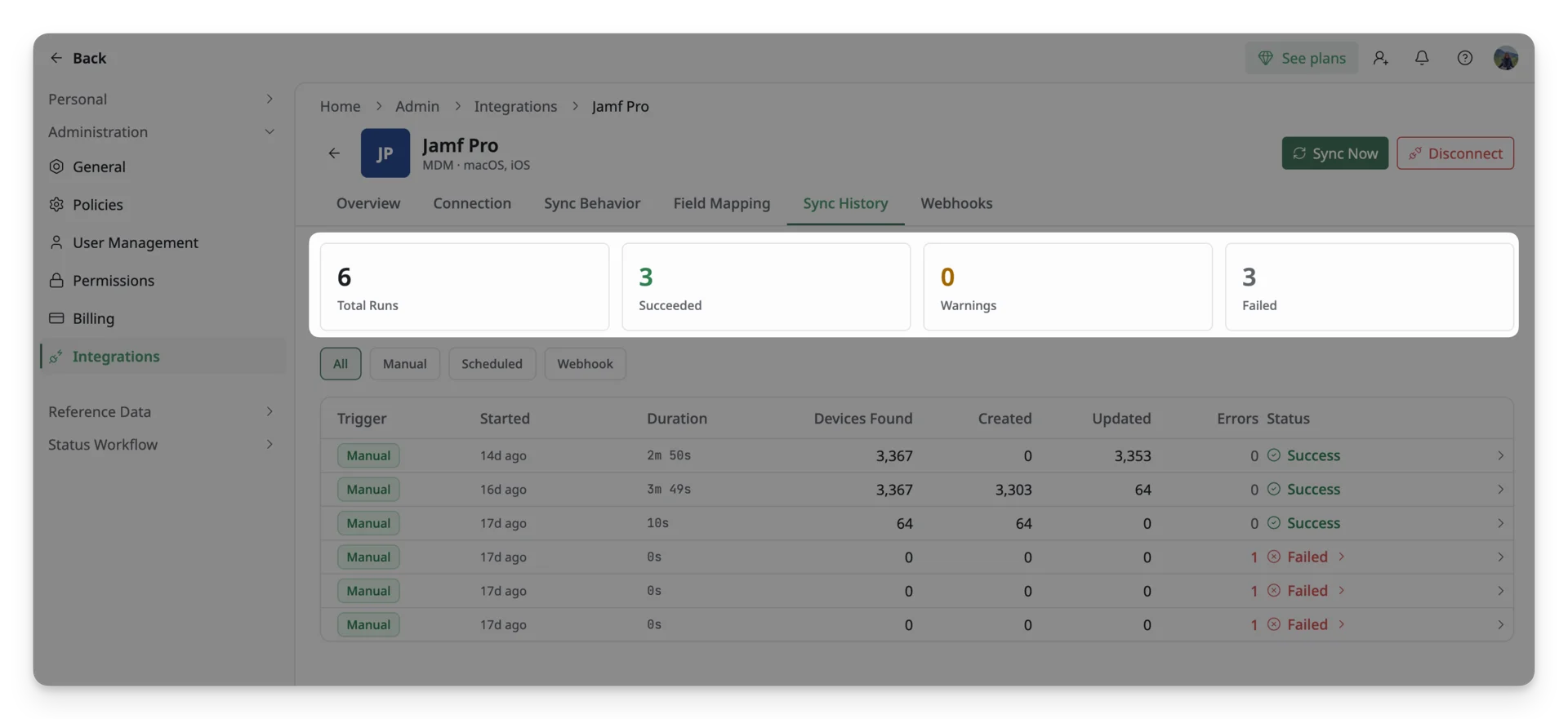Click the Started column header
Screen dimensions: 1568x719
[x=505, y=419]
